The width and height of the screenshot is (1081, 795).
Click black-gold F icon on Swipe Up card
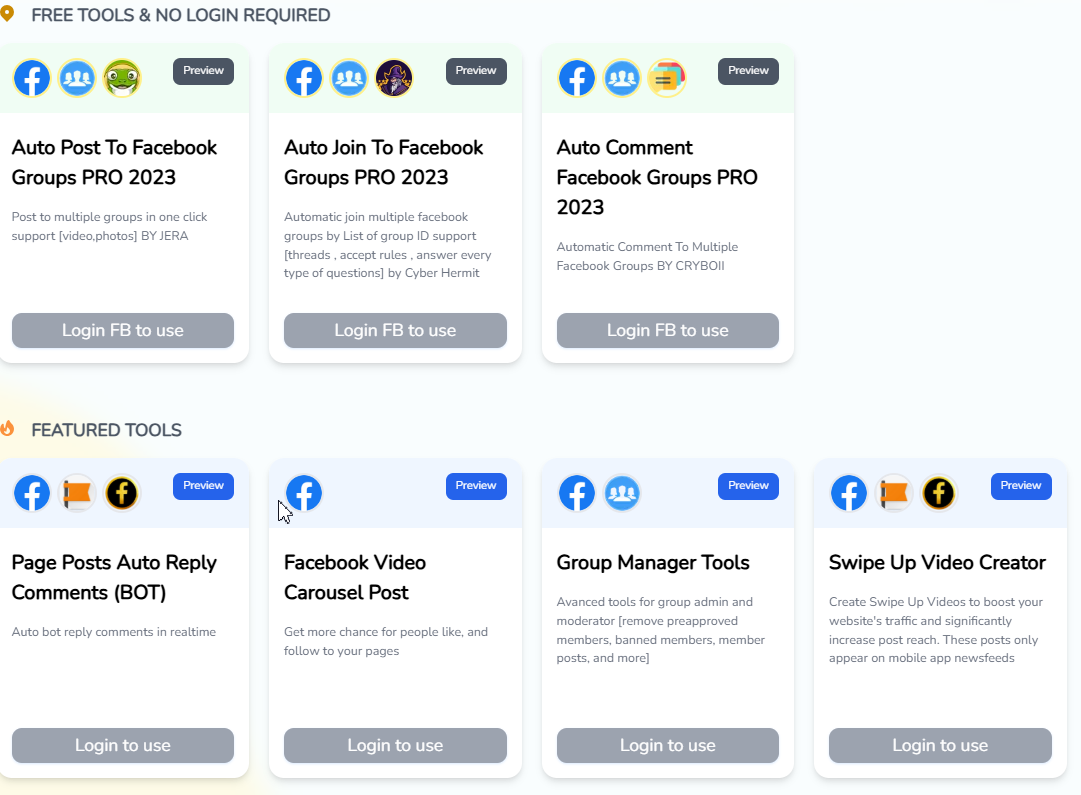(938, 492)
